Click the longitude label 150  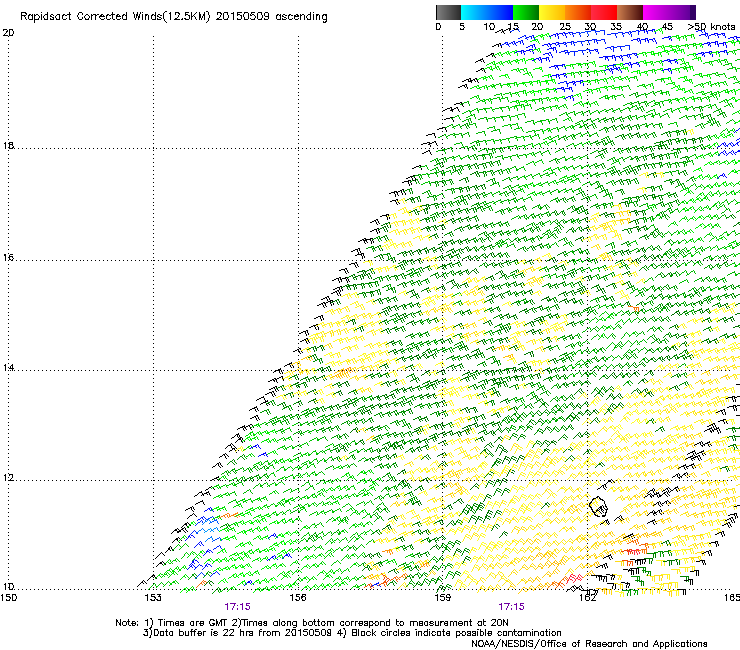pyautogui.click(x=9, y=598)
